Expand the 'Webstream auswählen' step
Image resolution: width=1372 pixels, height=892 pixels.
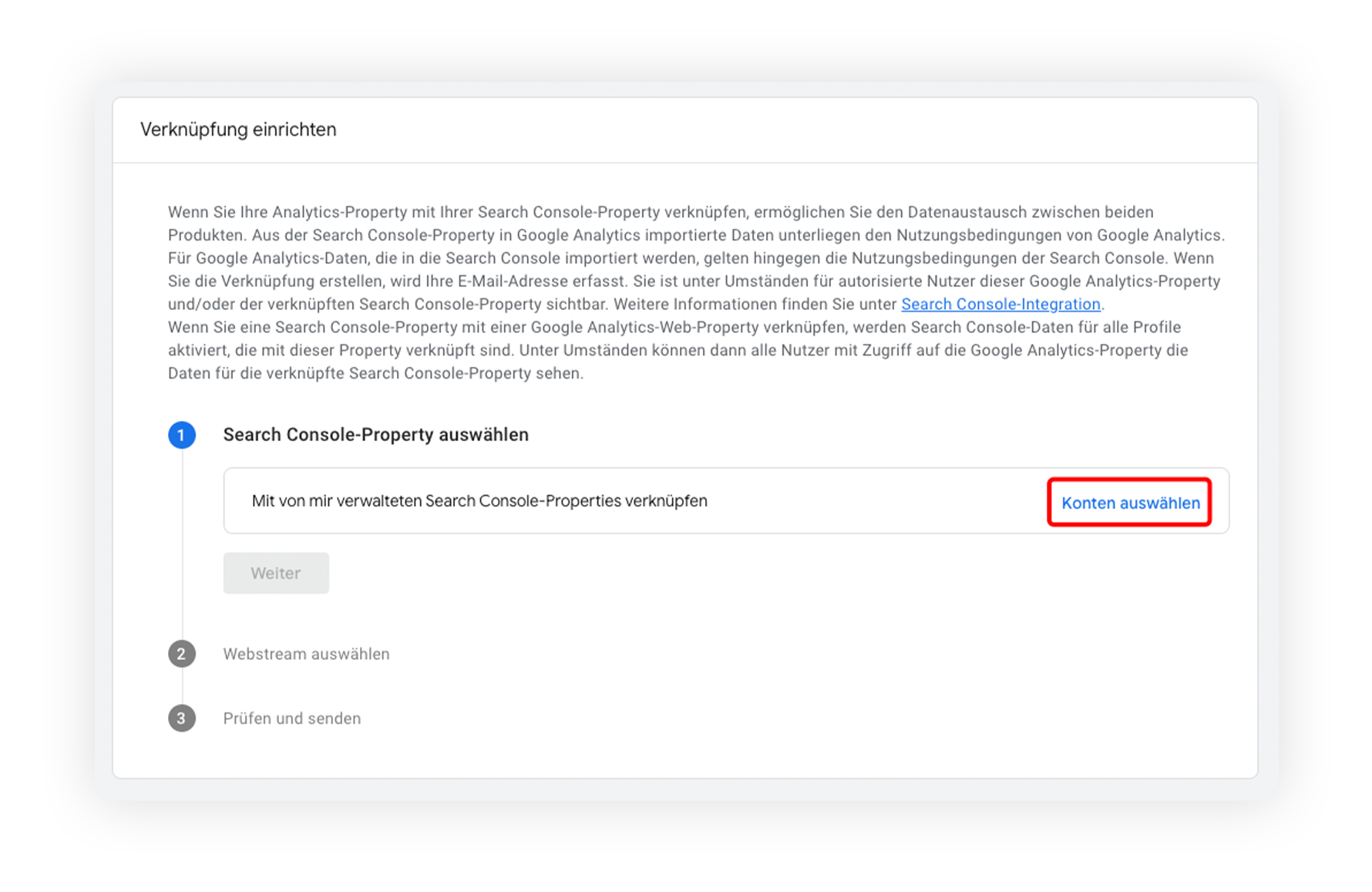[306, 654]
